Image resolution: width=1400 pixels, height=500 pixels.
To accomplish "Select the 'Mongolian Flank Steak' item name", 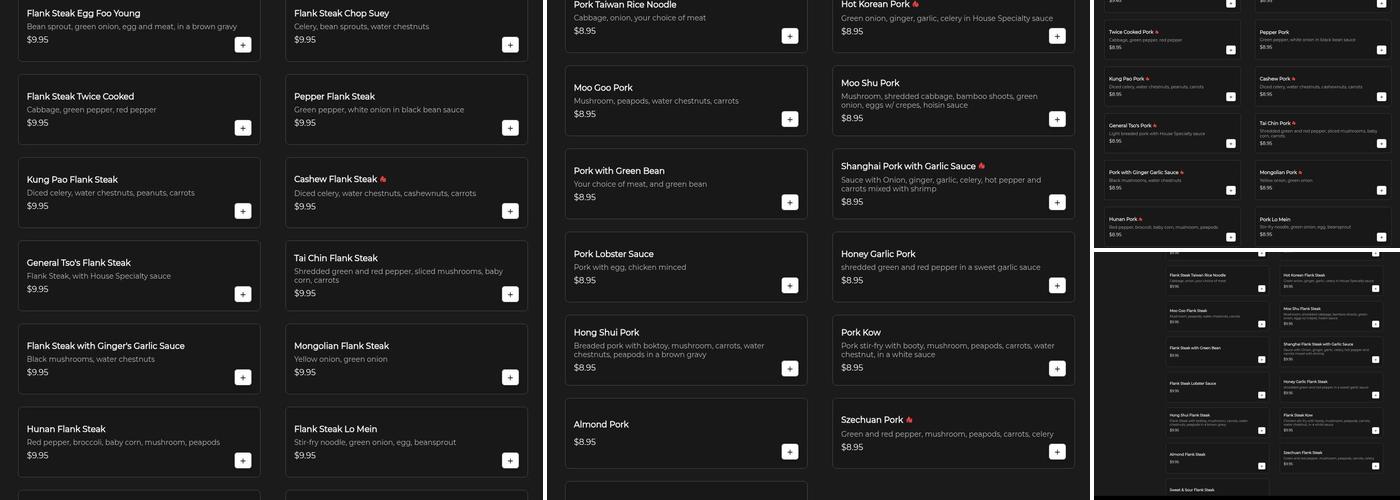I will [x=341, y=346].
